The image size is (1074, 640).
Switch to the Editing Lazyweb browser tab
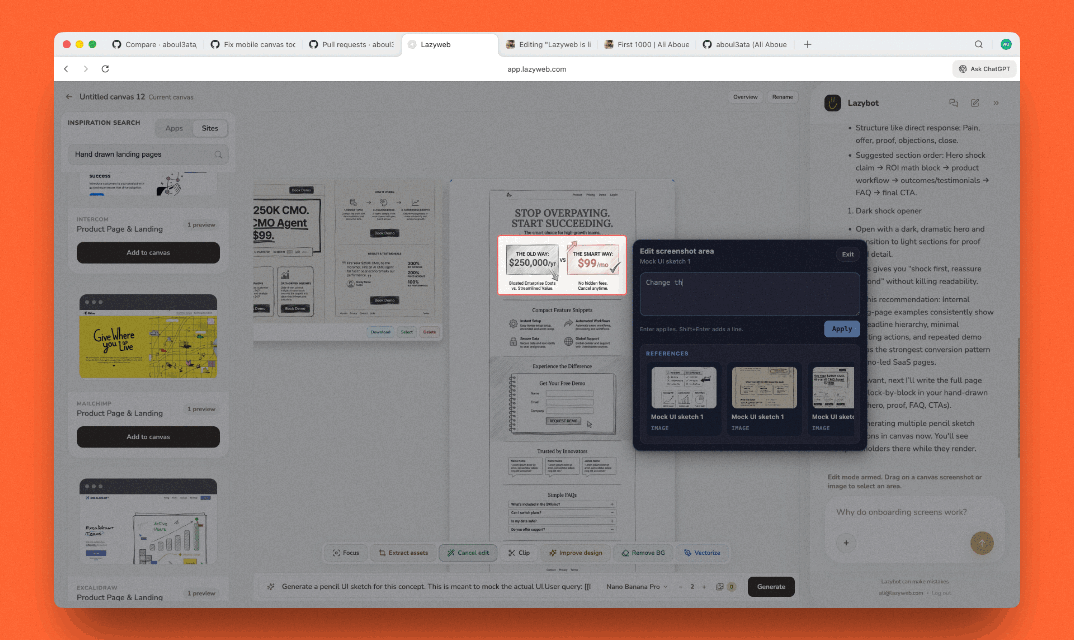548,45
